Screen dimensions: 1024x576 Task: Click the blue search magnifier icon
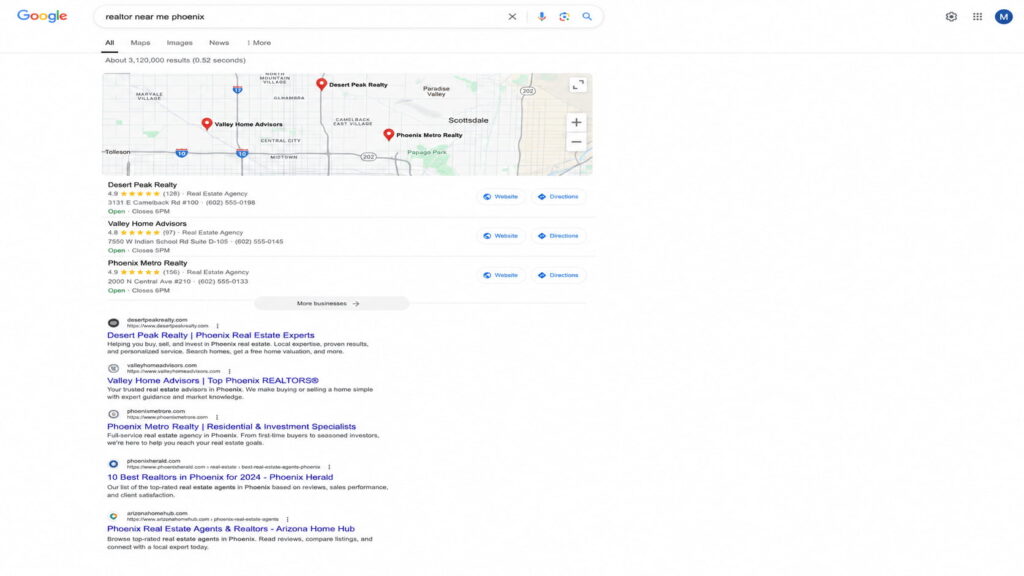click(587, 17)
